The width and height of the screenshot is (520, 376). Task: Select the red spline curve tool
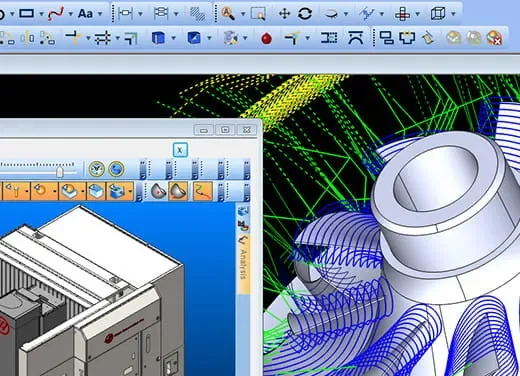[x=56, y=14]
